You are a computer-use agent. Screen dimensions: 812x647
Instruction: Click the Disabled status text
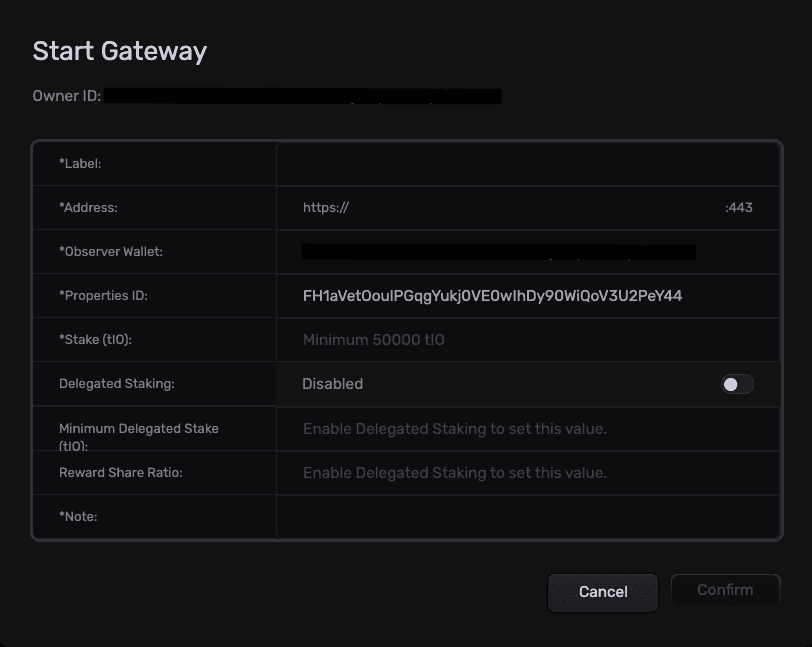pos(332,384)
